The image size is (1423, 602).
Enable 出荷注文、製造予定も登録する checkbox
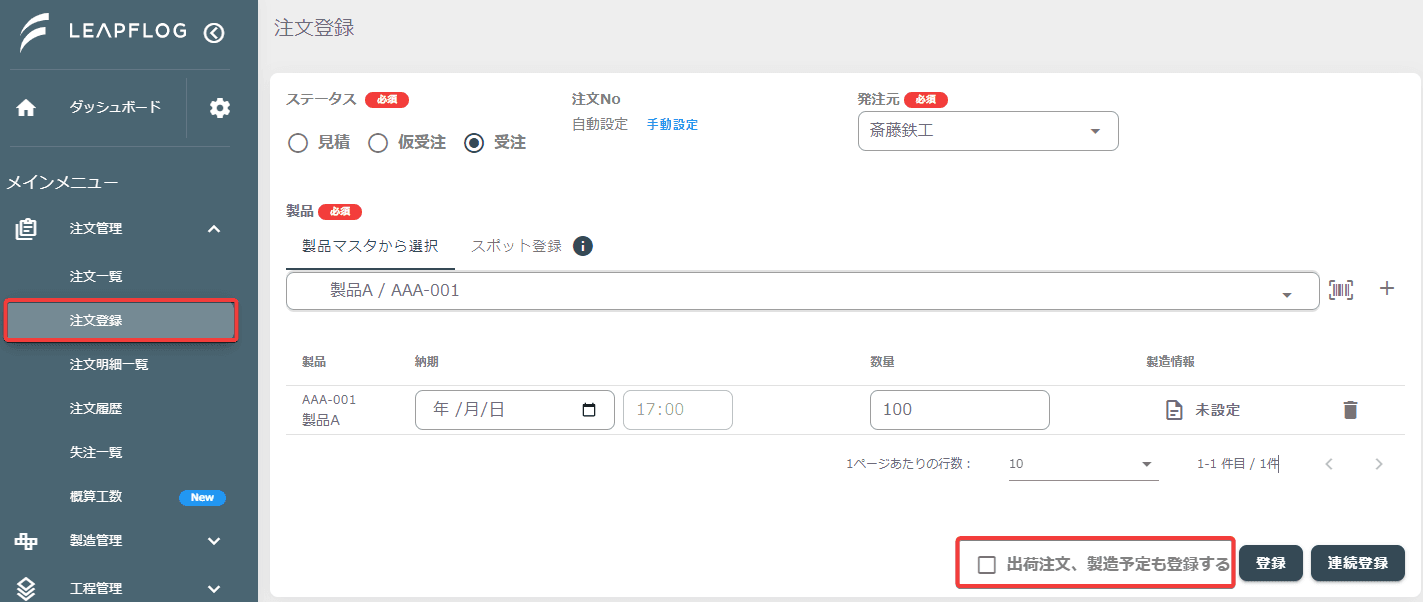click(x=987, y=565)
